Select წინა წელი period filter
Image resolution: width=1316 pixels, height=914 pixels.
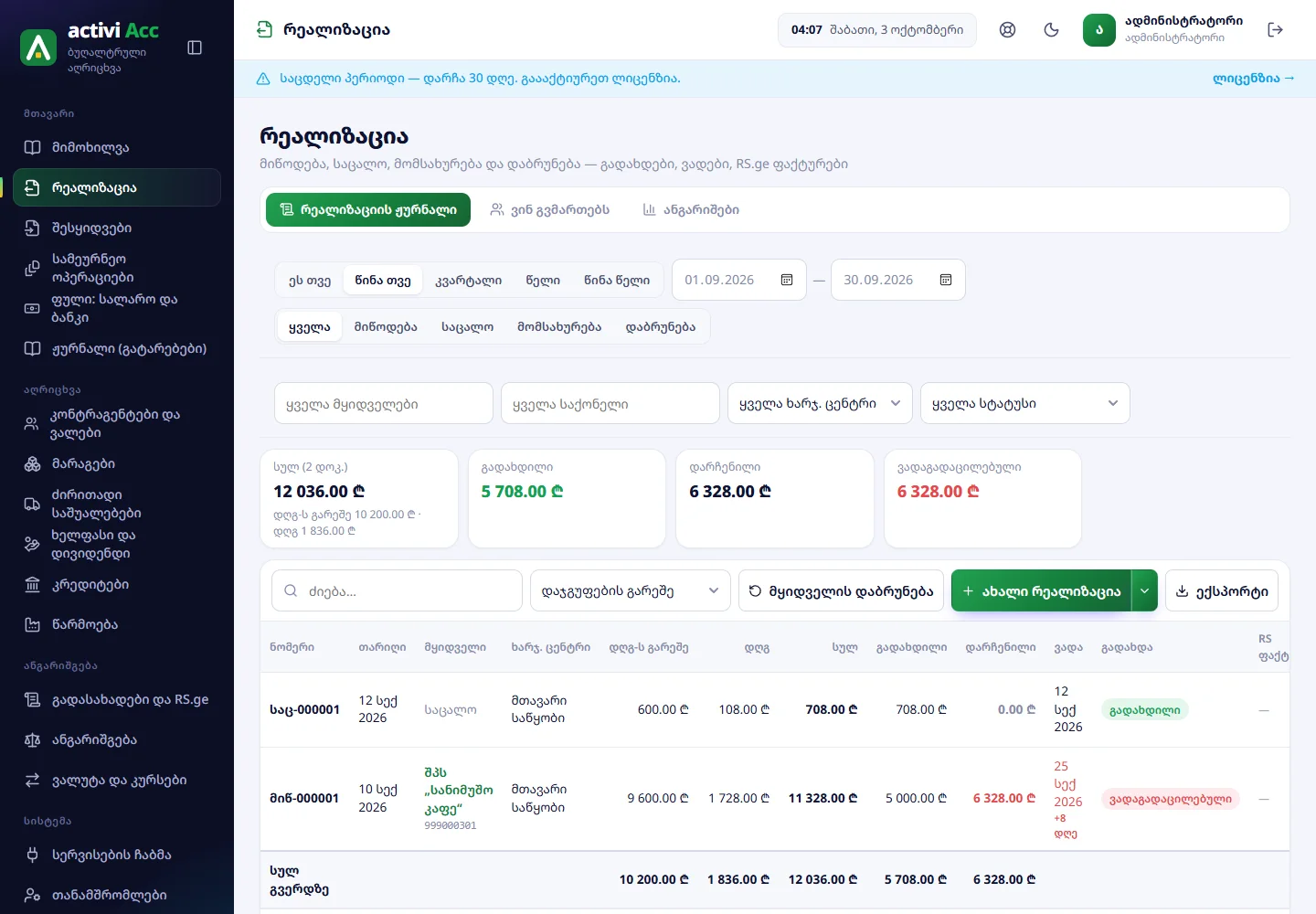[617, 280]
